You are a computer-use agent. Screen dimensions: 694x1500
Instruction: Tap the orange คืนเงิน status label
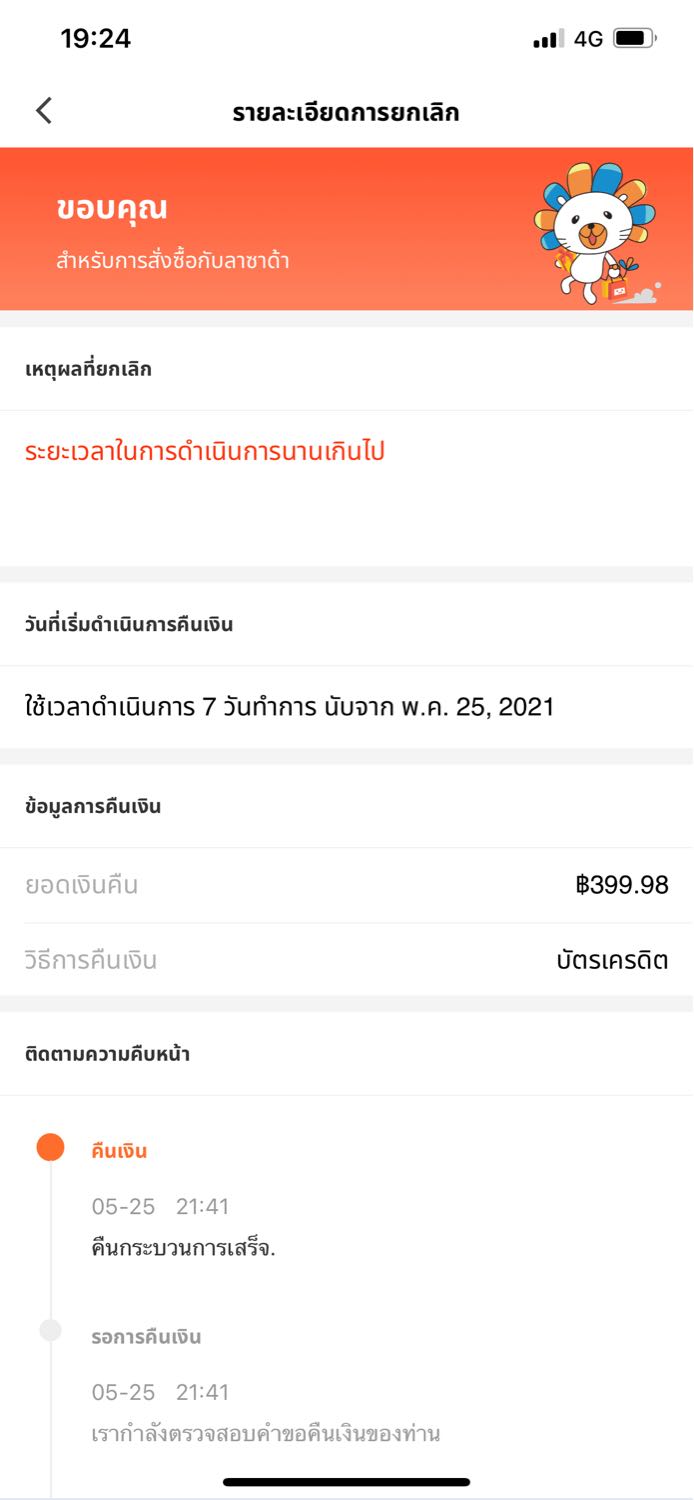[119, 1151]
